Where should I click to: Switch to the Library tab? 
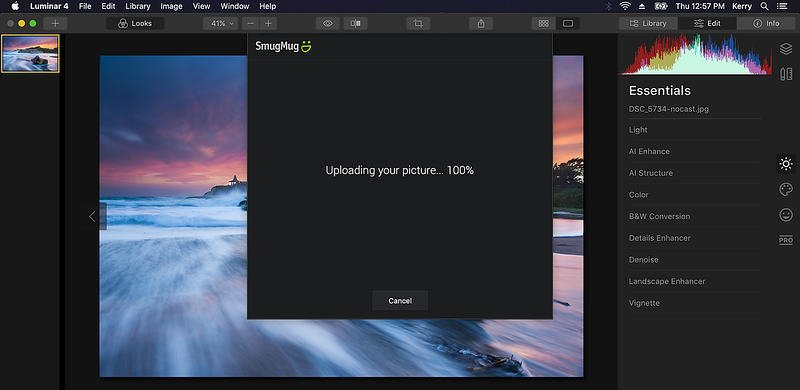[x=648, y=23]
